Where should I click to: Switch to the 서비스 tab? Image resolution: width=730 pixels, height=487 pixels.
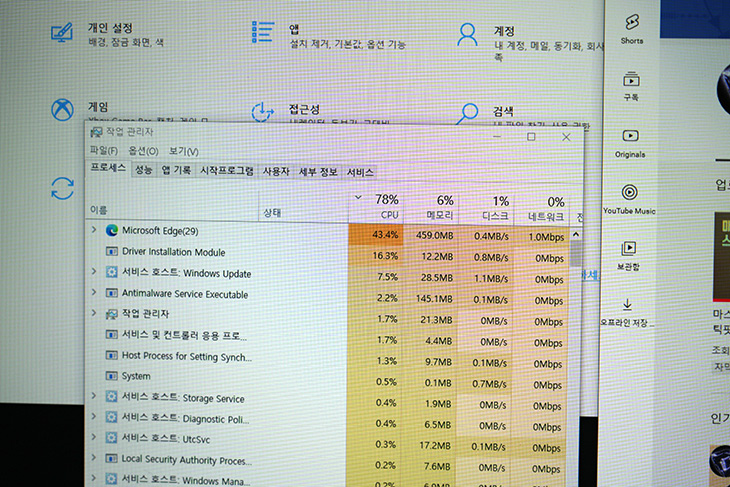coord(360,172)
